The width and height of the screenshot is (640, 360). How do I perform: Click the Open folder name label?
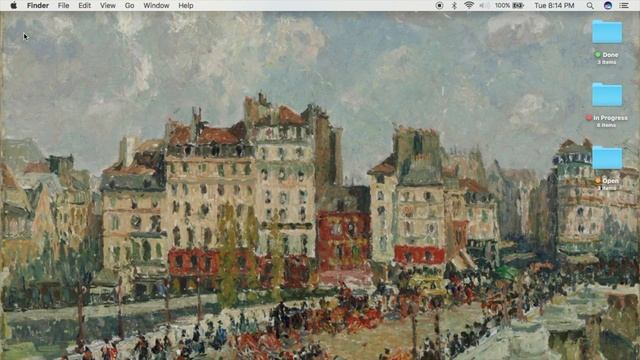coord(610,181)
